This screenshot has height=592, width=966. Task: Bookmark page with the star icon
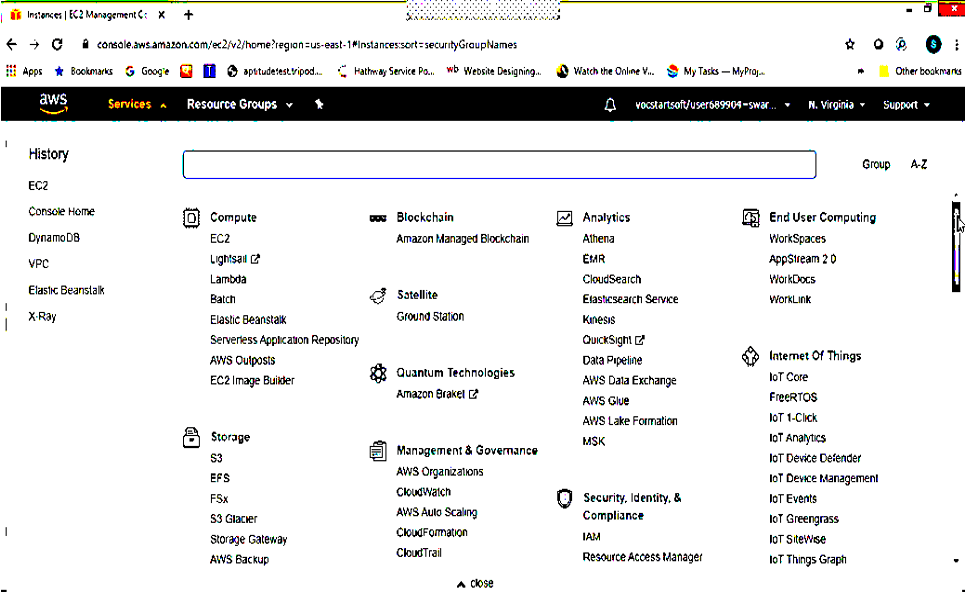(850, 45)
